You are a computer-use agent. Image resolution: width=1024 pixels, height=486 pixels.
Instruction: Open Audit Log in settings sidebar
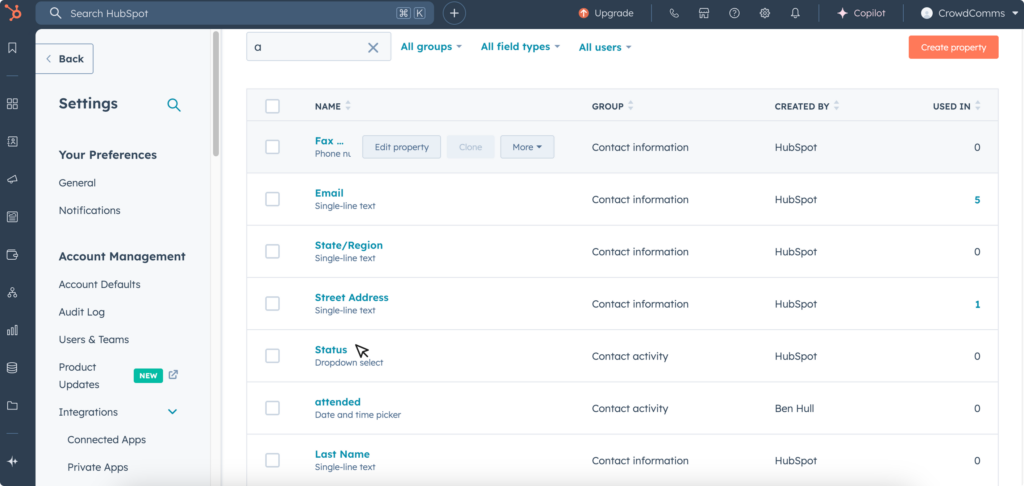coord(82,312)
